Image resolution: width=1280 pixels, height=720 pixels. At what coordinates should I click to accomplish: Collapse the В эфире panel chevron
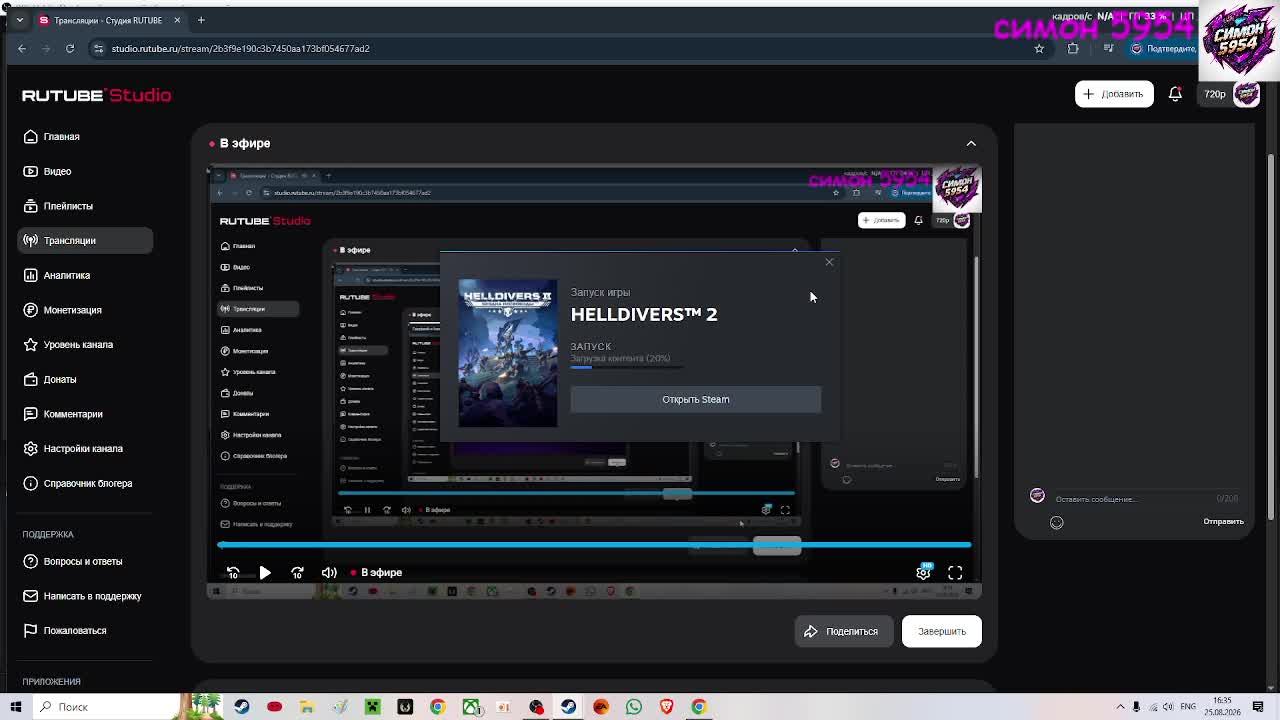[x=971, y=143]
